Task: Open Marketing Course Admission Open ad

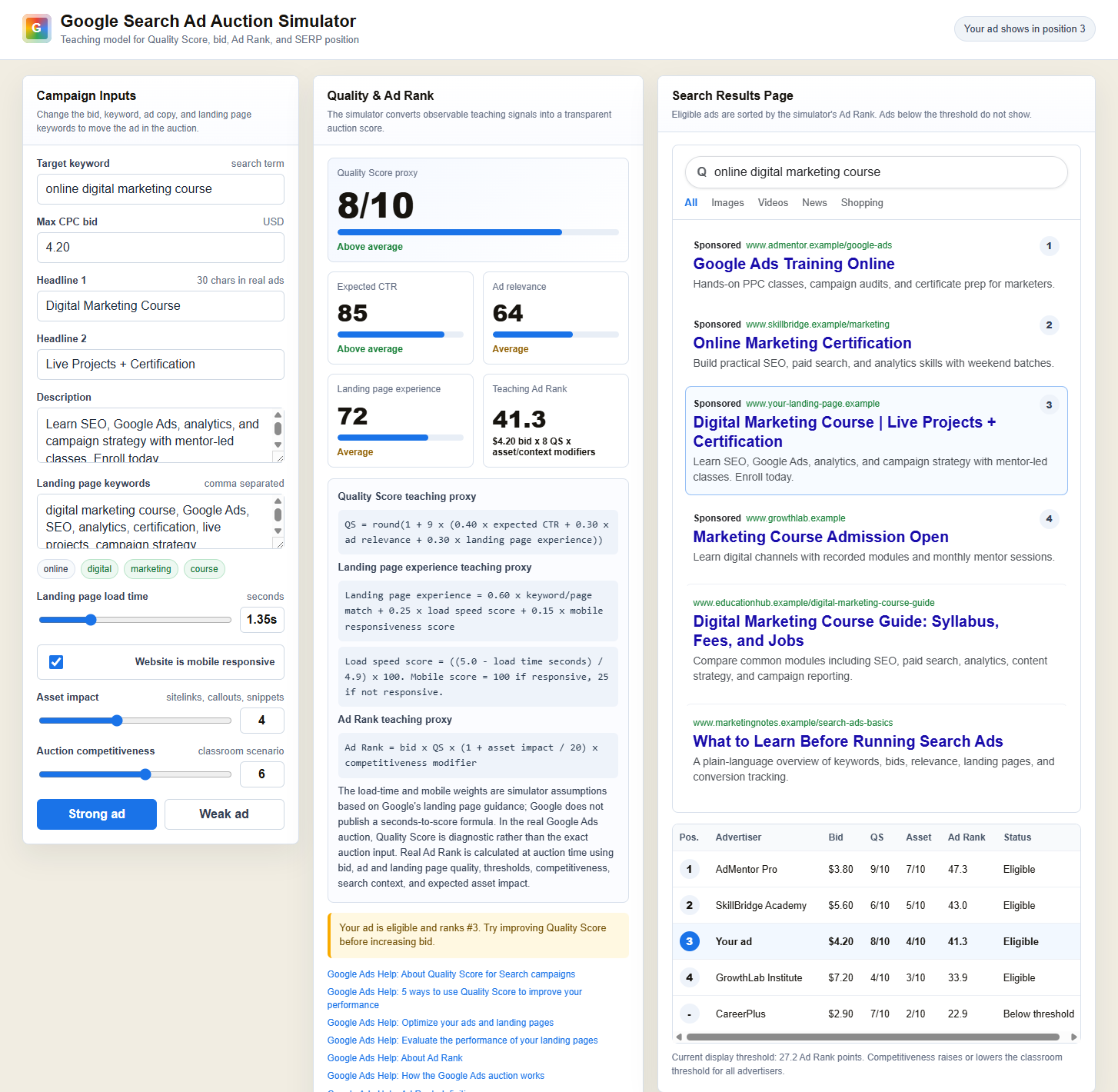Action: 820,537
